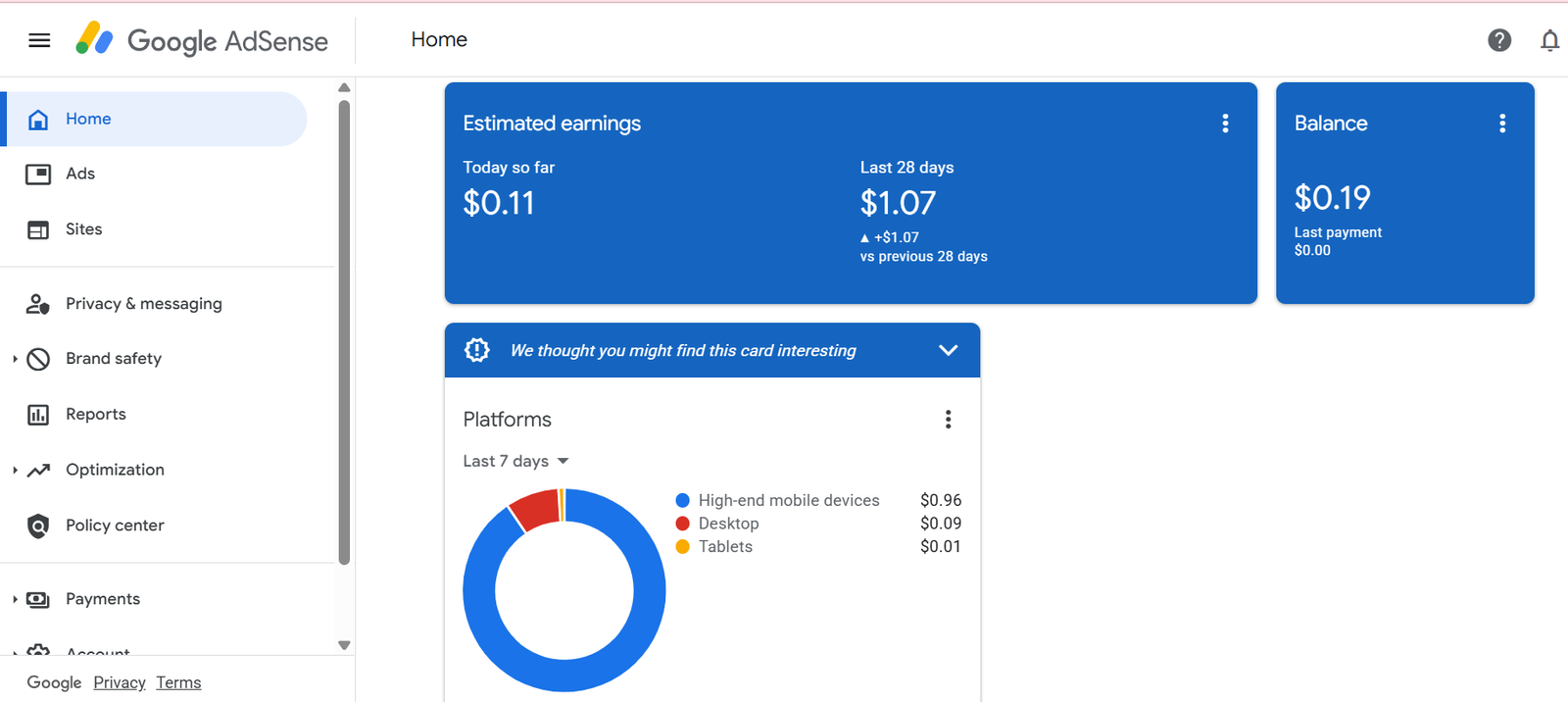The height and width of the screenshot is (702, 1568).
Task: Click the Google AdSense logo
Action: pos(202,40)
